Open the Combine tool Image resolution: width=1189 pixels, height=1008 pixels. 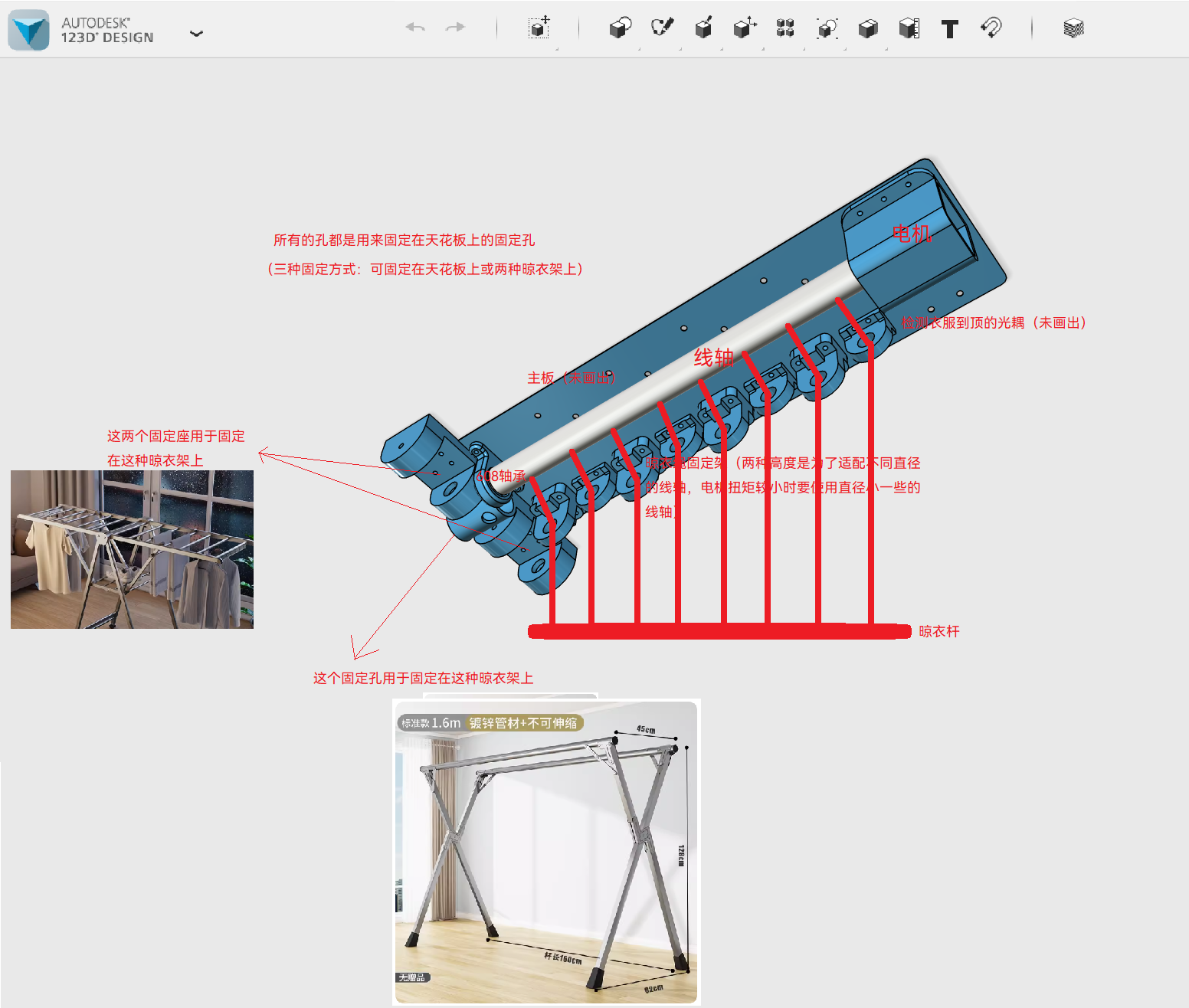868,28
